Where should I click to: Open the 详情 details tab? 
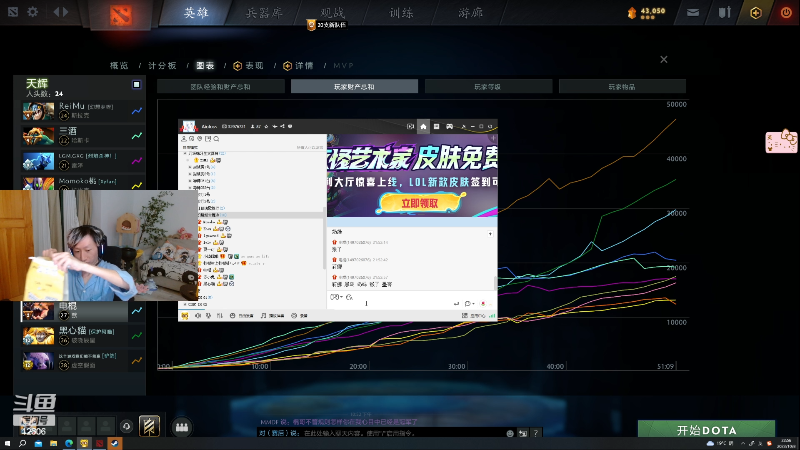coord(298,65)
